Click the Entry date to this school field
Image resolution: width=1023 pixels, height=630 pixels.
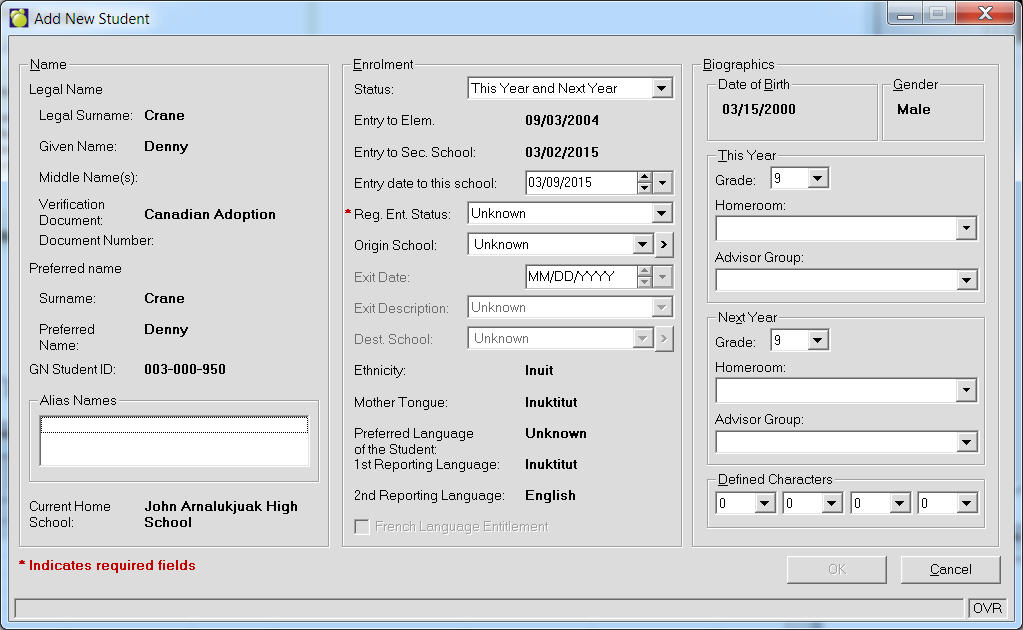580,182
